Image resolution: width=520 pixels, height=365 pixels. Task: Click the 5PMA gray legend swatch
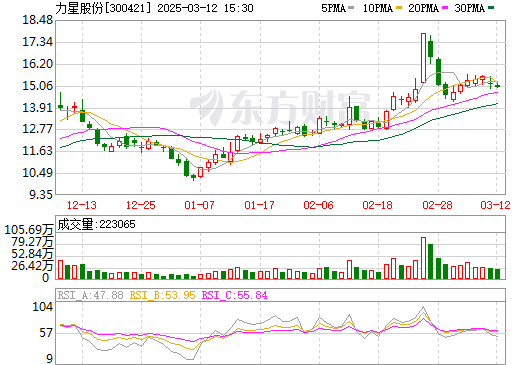pos(351,8)
